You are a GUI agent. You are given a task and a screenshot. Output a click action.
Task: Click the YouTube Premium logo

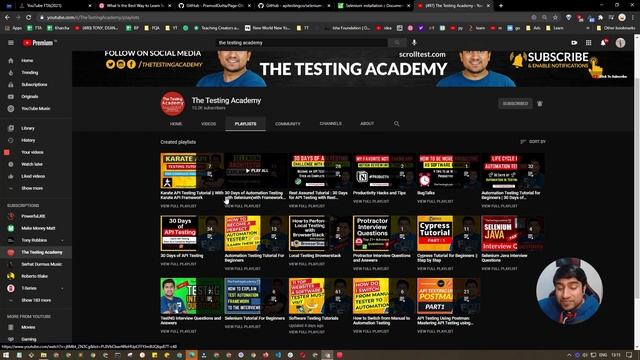38,42
